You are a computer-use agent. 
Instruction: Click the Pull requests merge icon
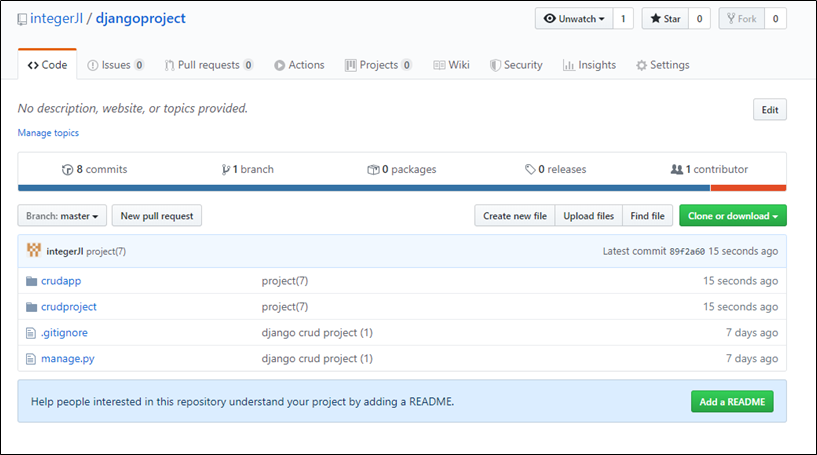click(169, 65)
